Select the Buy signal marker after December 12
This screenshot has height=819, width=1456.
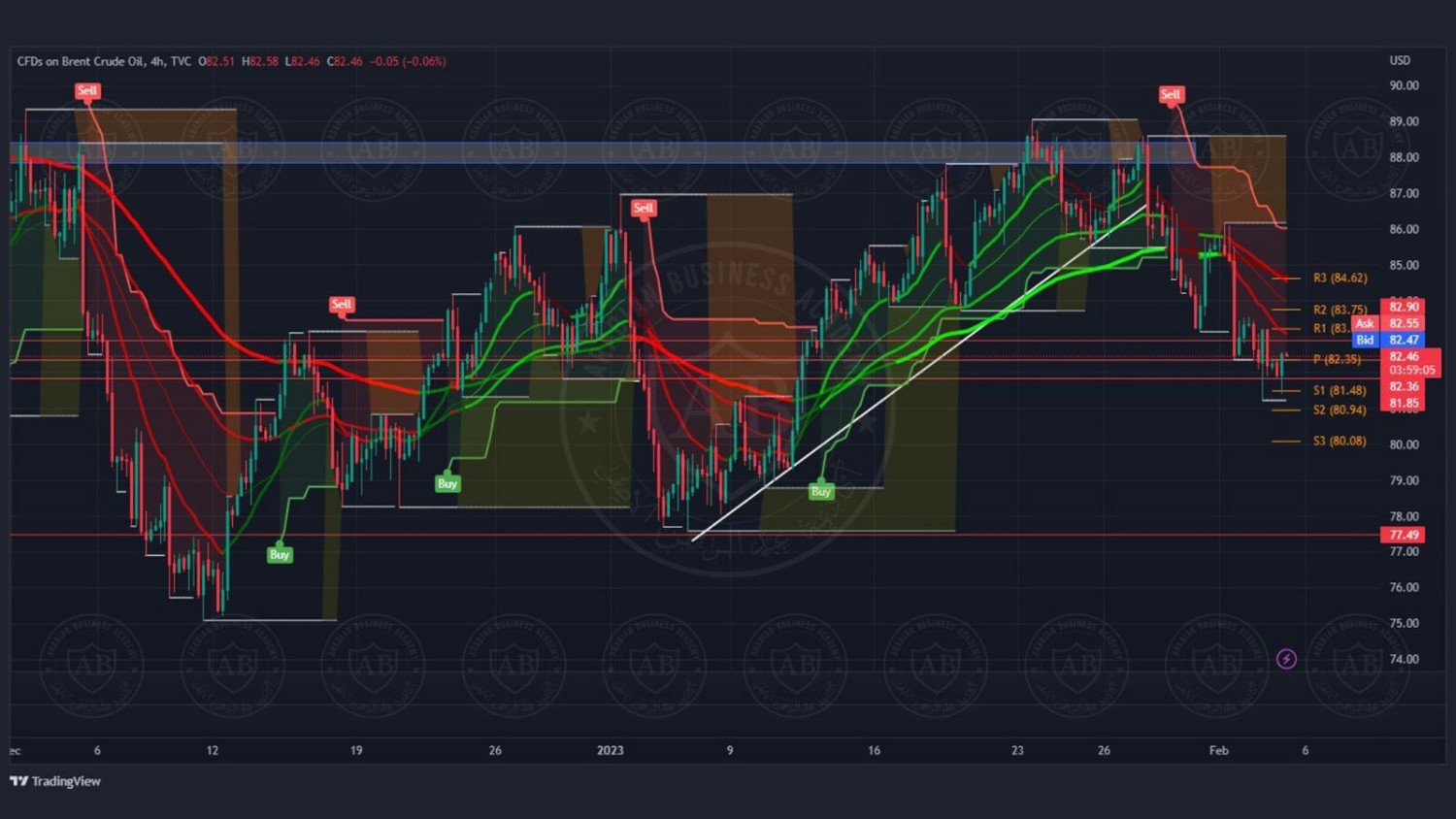(280, 555)
